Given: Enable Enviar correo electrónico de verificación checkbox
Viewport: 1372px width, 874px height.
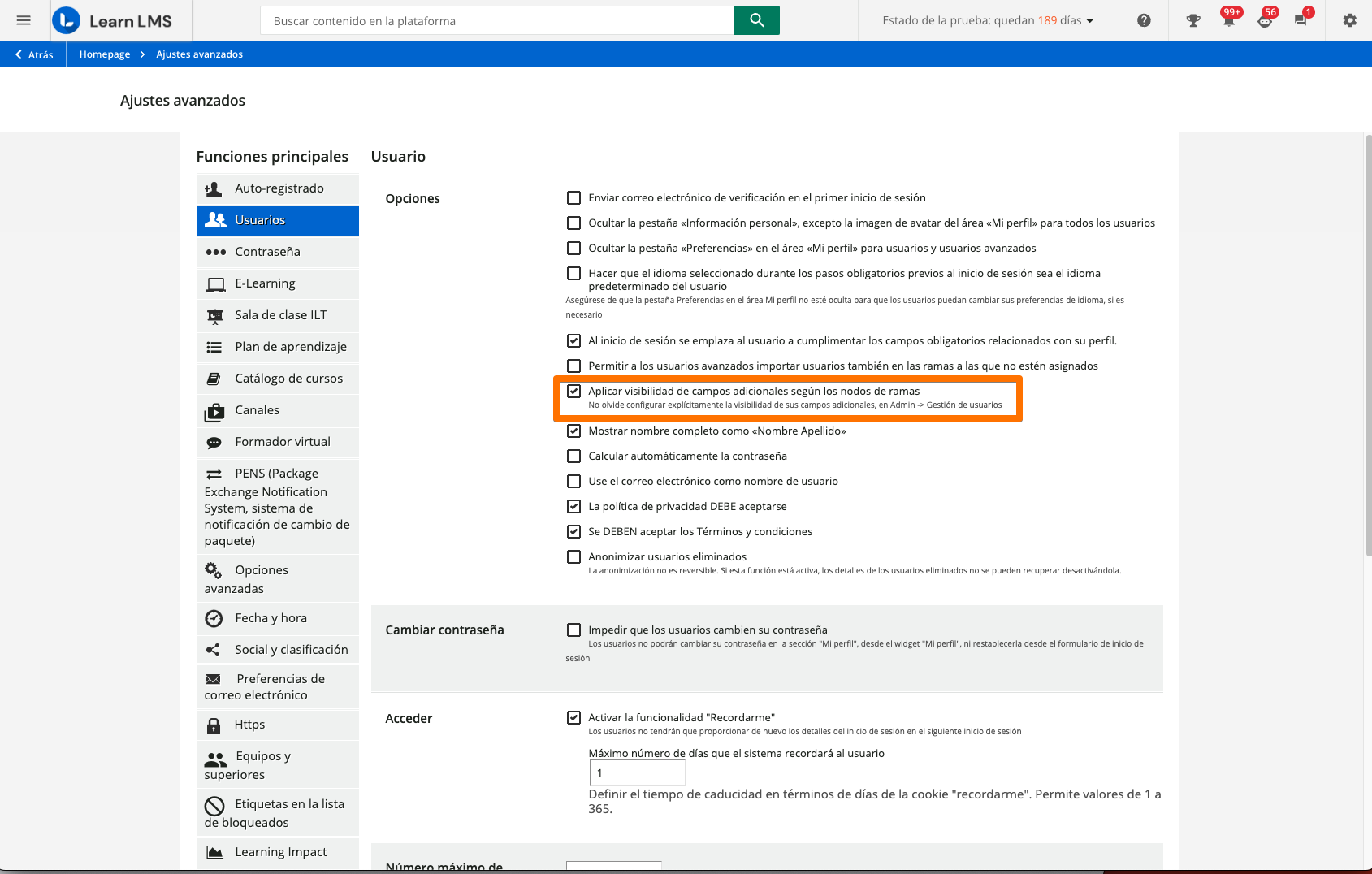Looking at the screenshot, I should coord(573,197).
